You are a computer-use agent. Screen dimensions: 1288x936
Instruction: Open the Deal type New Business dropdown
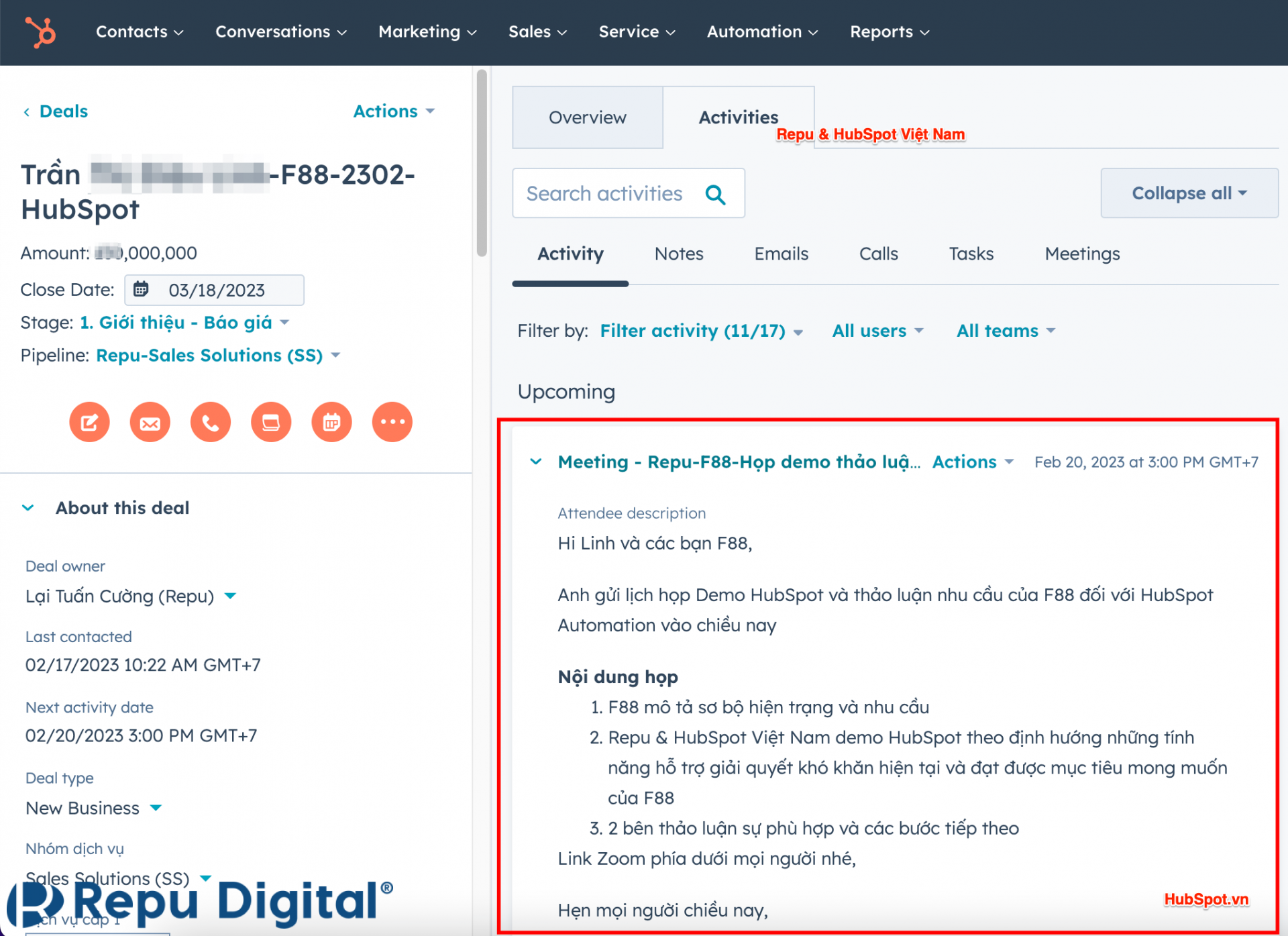point(93,808)
